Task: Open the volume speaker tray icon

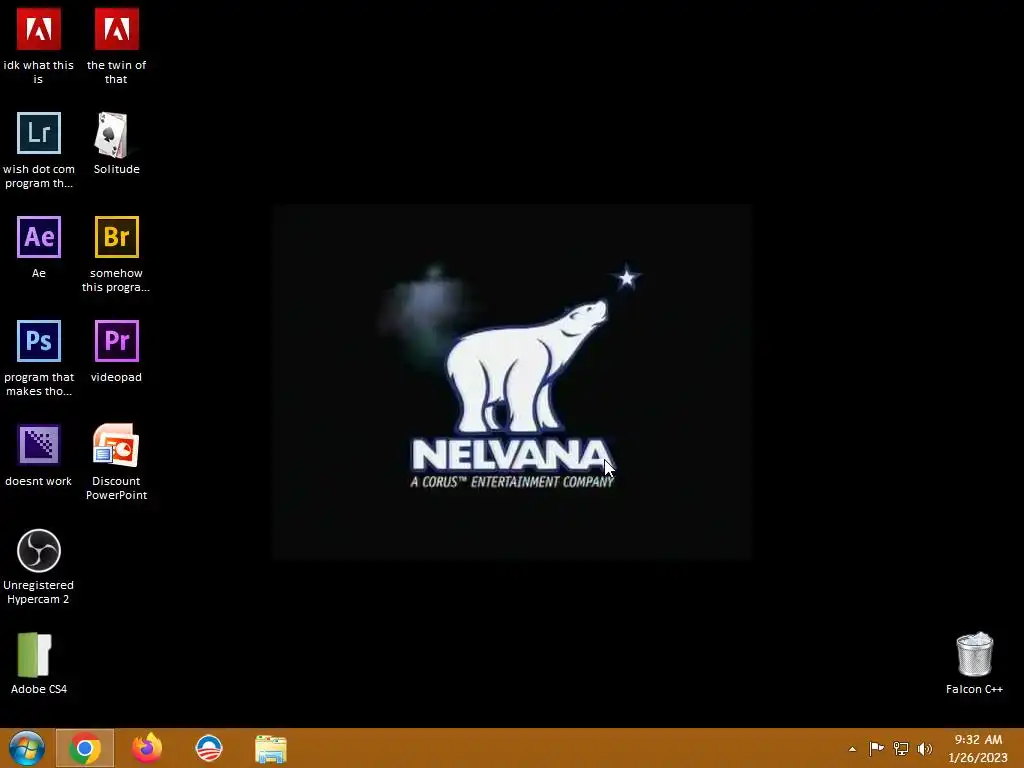Action: (x=925, y=748)
